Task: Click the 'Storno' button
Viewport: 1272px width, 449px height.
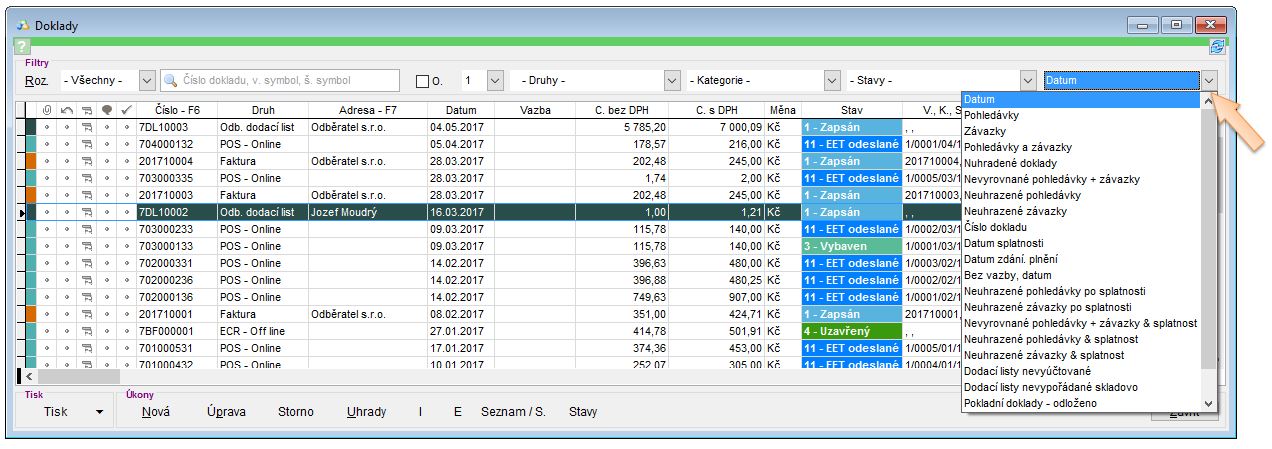Action: coord(295,412)
